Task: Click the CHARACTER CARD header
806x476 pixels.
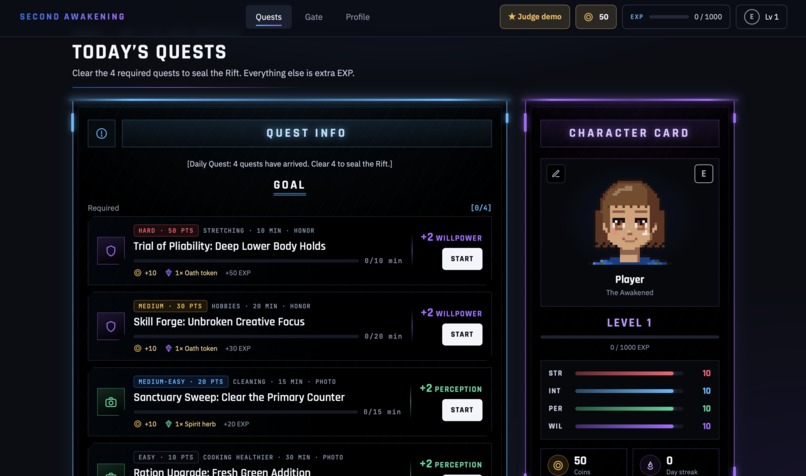Action: pos(629,134)
